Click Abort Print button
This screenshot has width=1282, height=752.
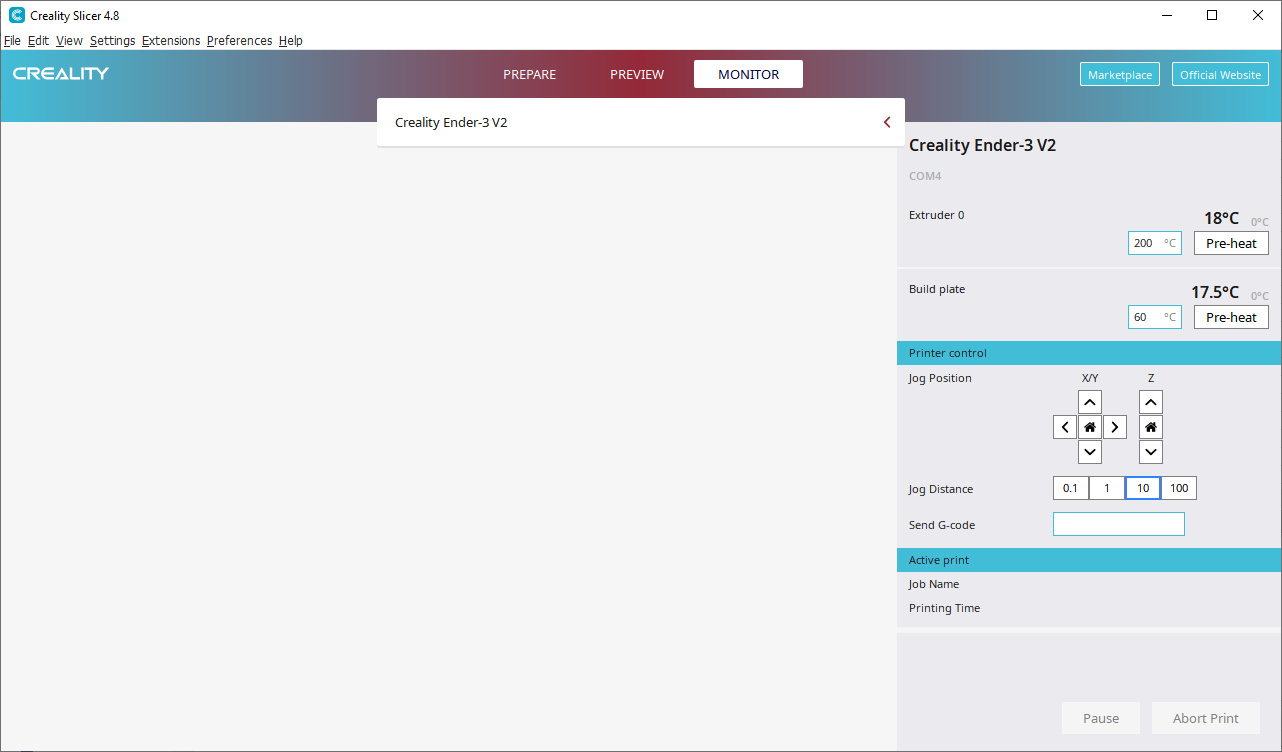[x=1205, y=718]
